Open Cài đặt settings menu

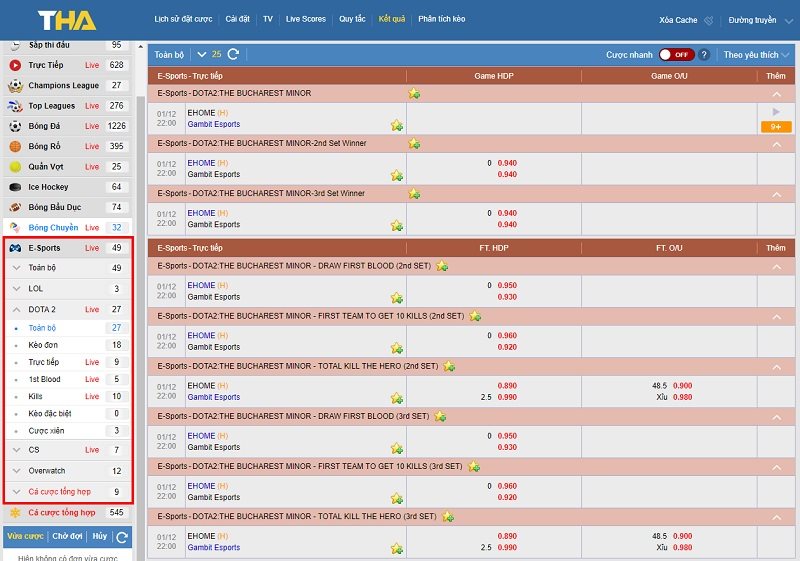tap(238, 19)
